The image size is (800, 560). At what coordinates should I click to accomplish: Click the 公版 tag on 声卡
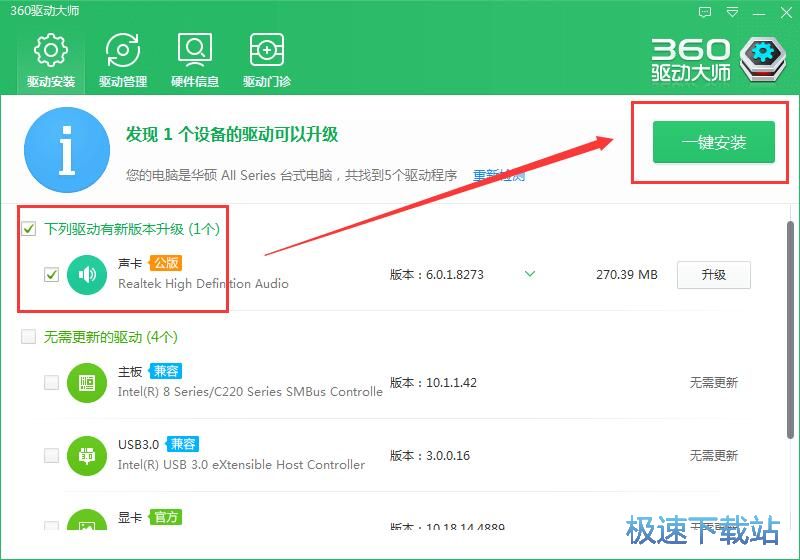click(x=166, y=263)
